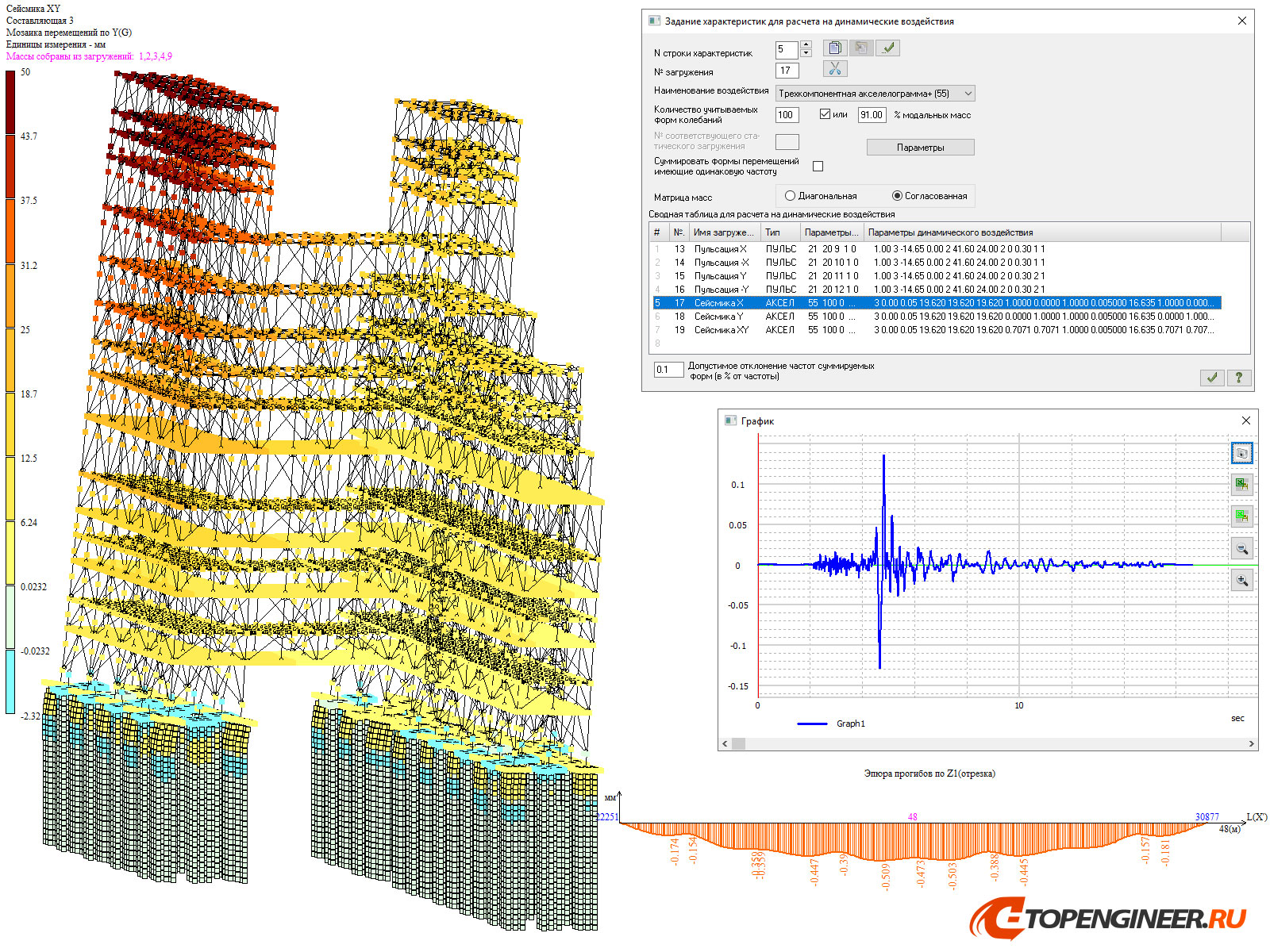Zoom out the graph with the minus magnifier
This screenshot has height=952, width=1270.
[1242, 548]
